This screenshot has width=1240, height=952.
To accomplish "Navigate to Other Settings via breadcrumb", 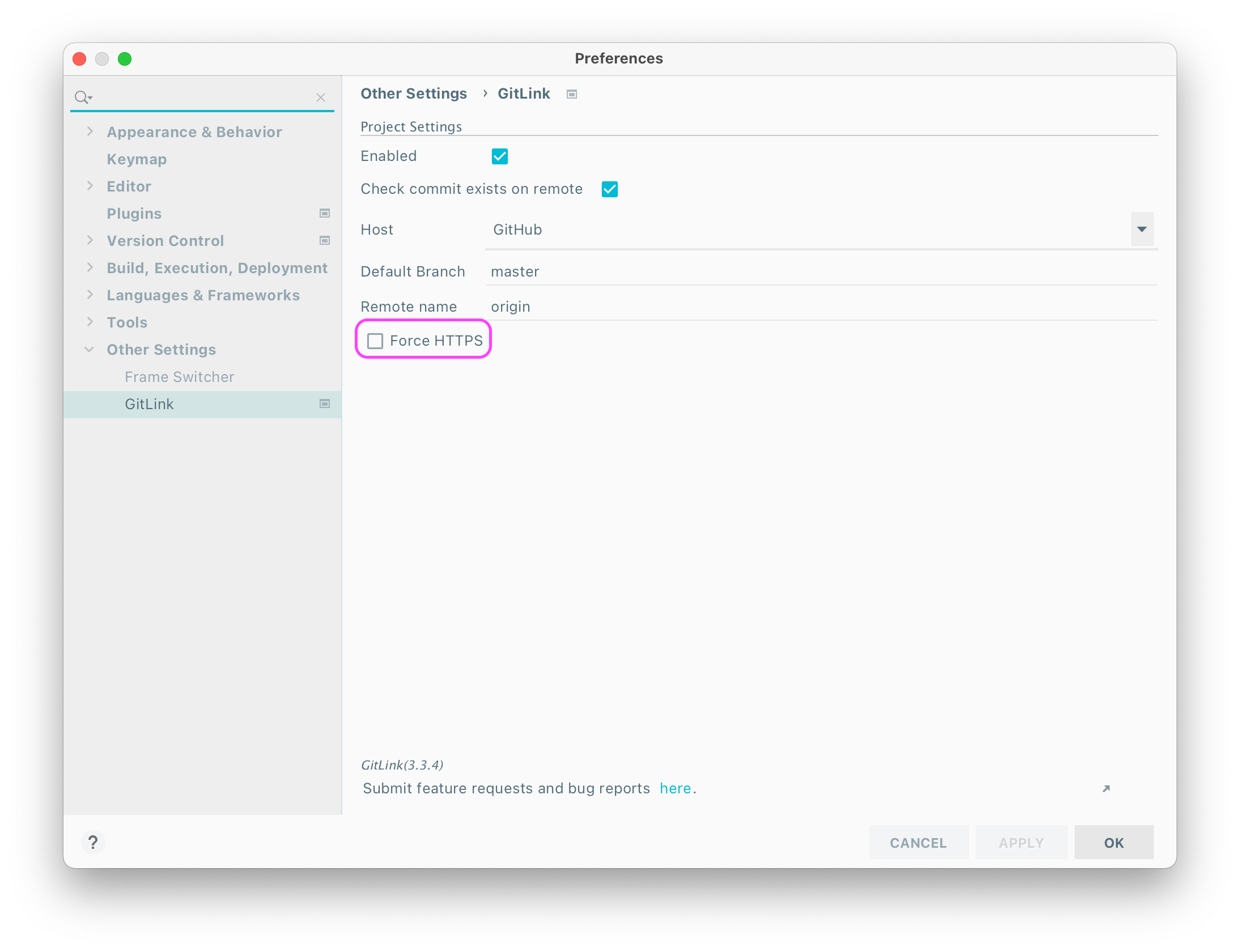I will click(x=413, y=93).
